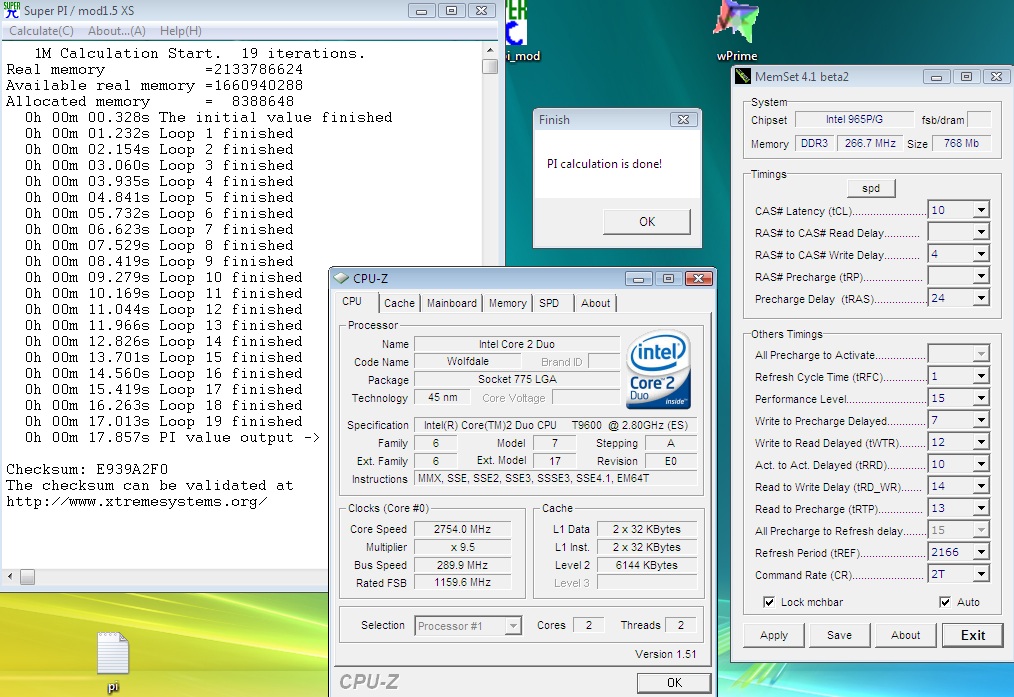The width and height of the screenshot is (1014, 697).
Task: Switch to the Mainboard tab in CPU-Z
Action: point(451,303)
